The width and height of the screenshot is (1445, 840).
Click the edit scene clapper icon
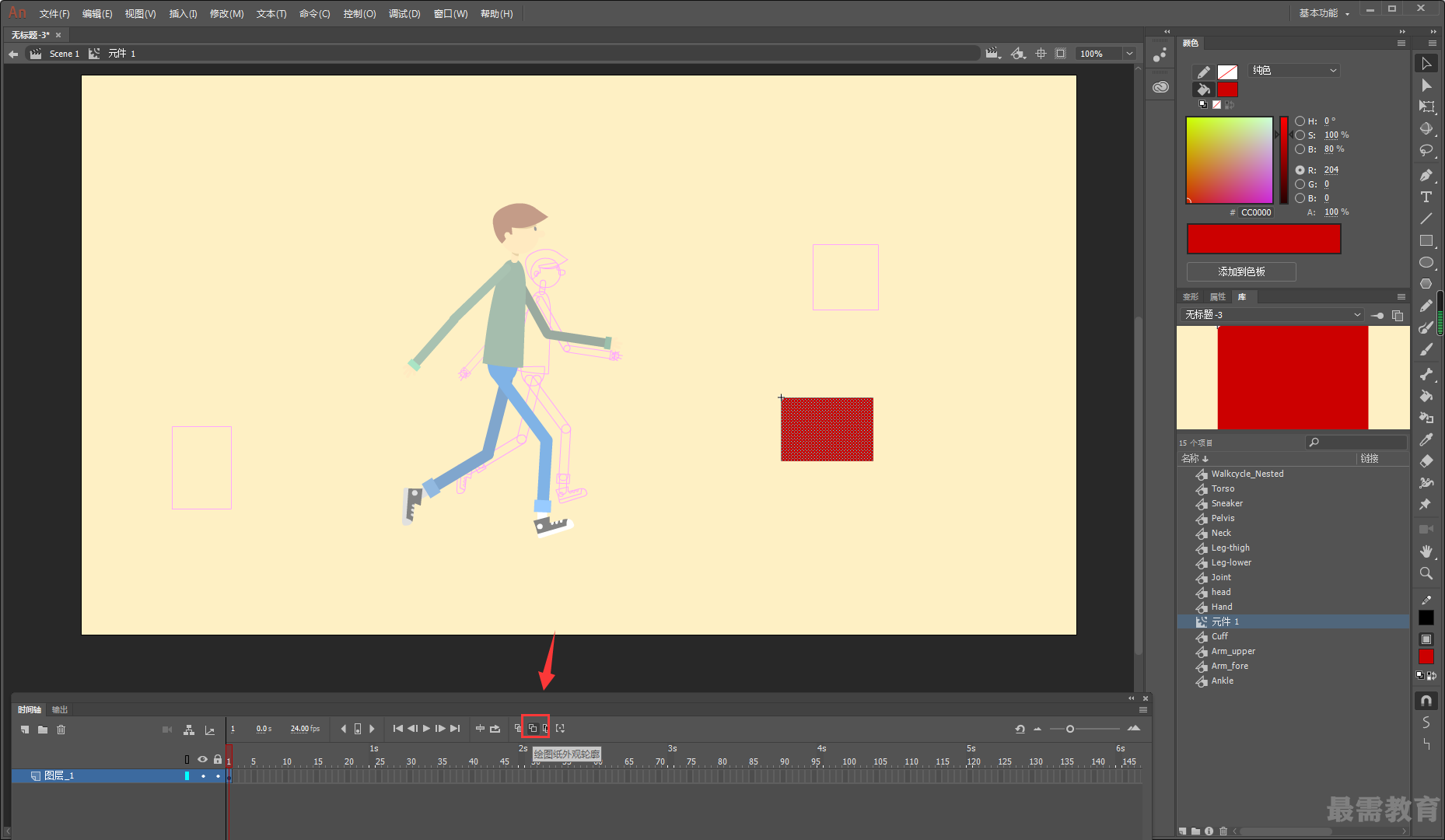tap(992, 54)
